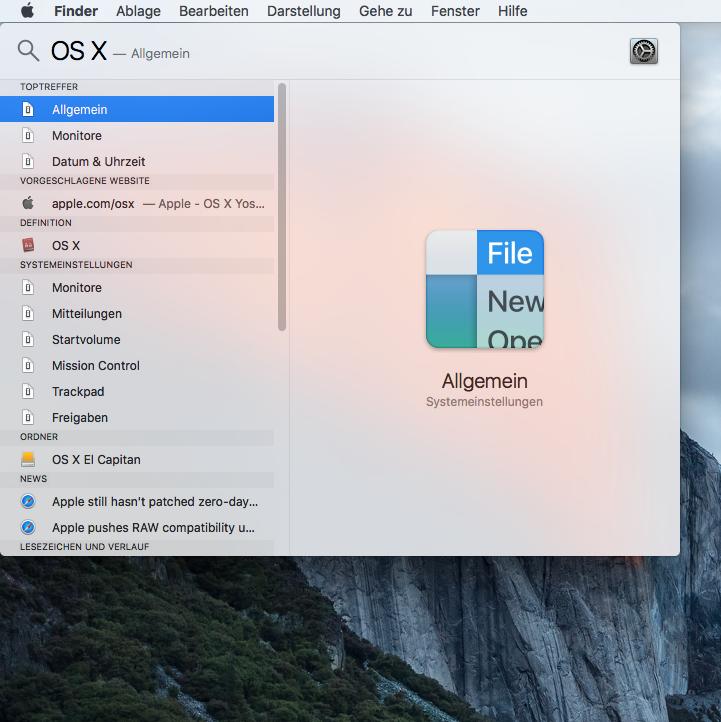Click the icon beside Datum & Uhrzeit

click(x=28, y=162)
